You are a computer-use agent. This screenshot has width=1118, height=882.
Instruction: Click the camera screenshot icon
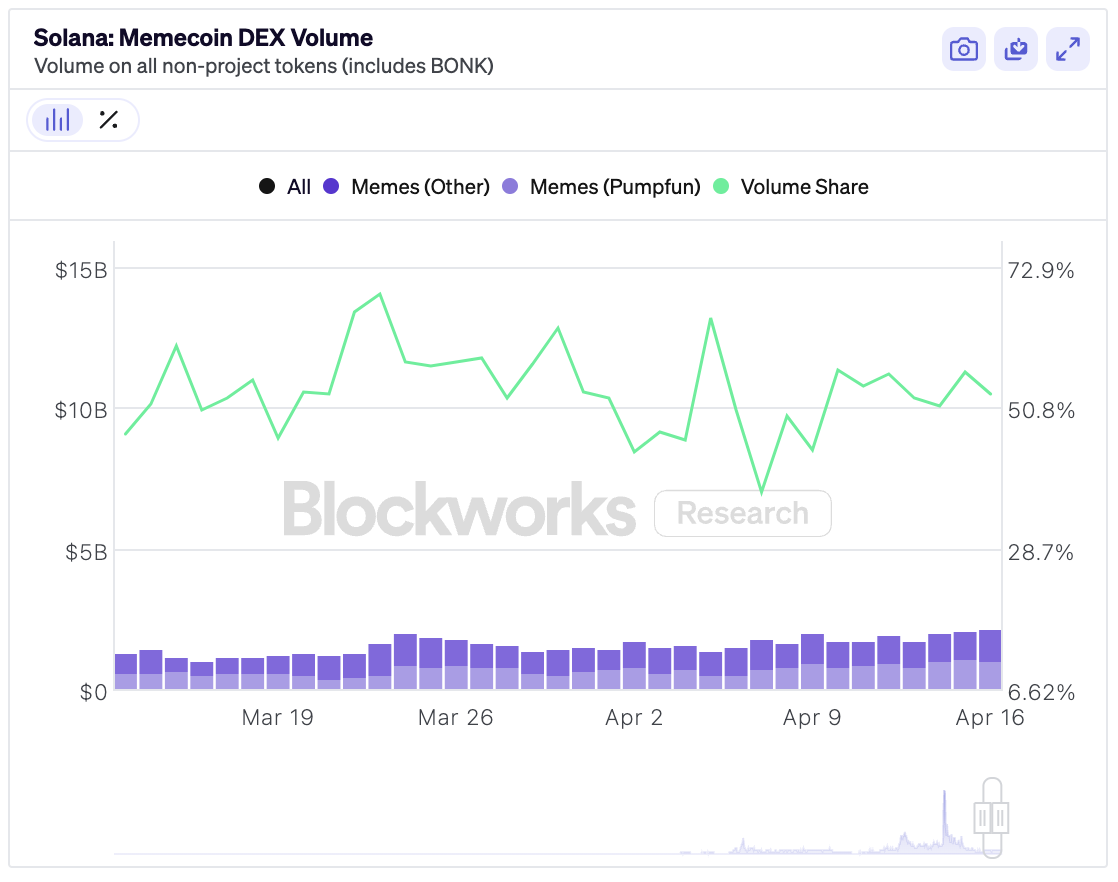[x=964, y=49]
